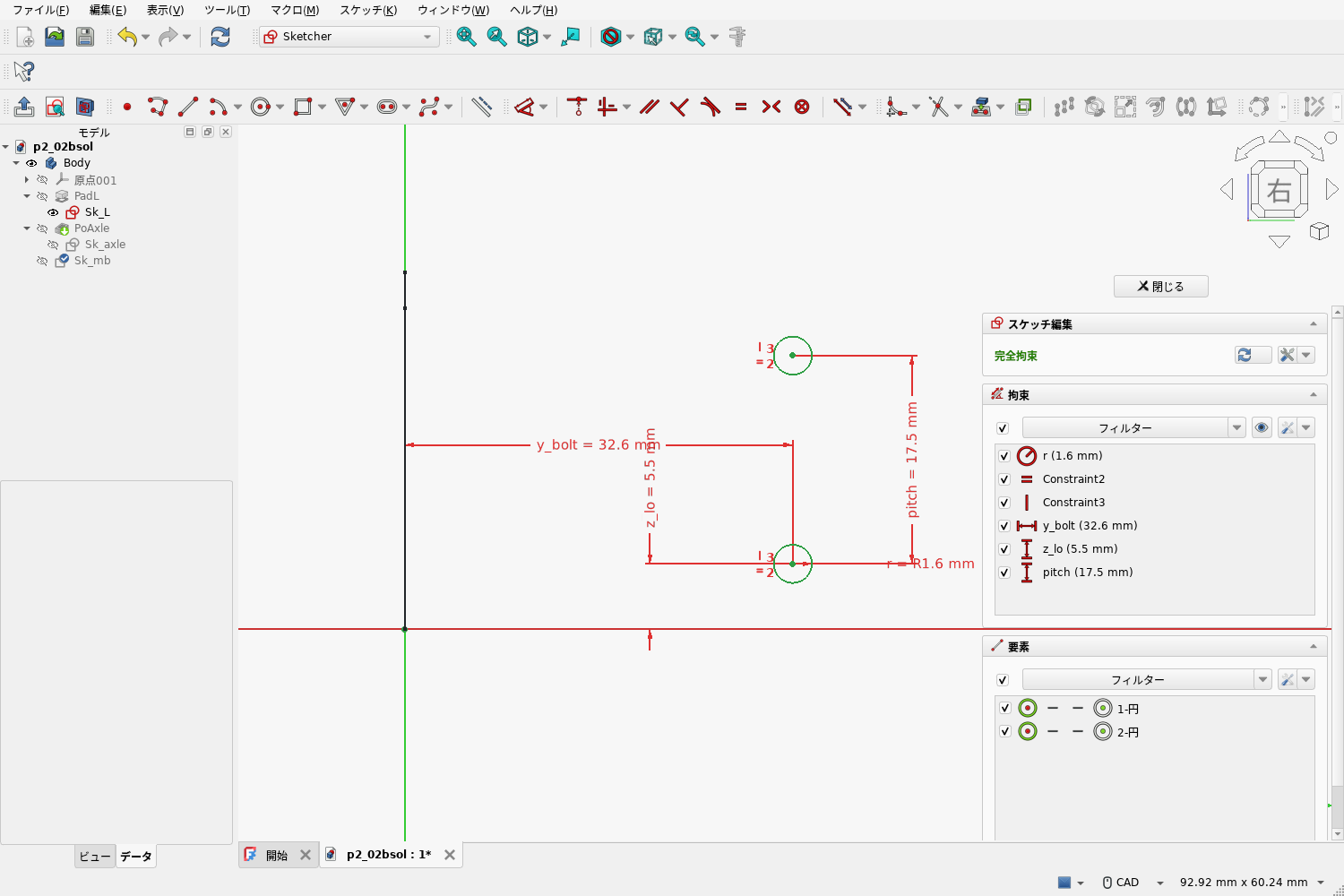The width and height of the screenshot is (1344, 896).
Task: Select the create line tool
Action: 188,107
